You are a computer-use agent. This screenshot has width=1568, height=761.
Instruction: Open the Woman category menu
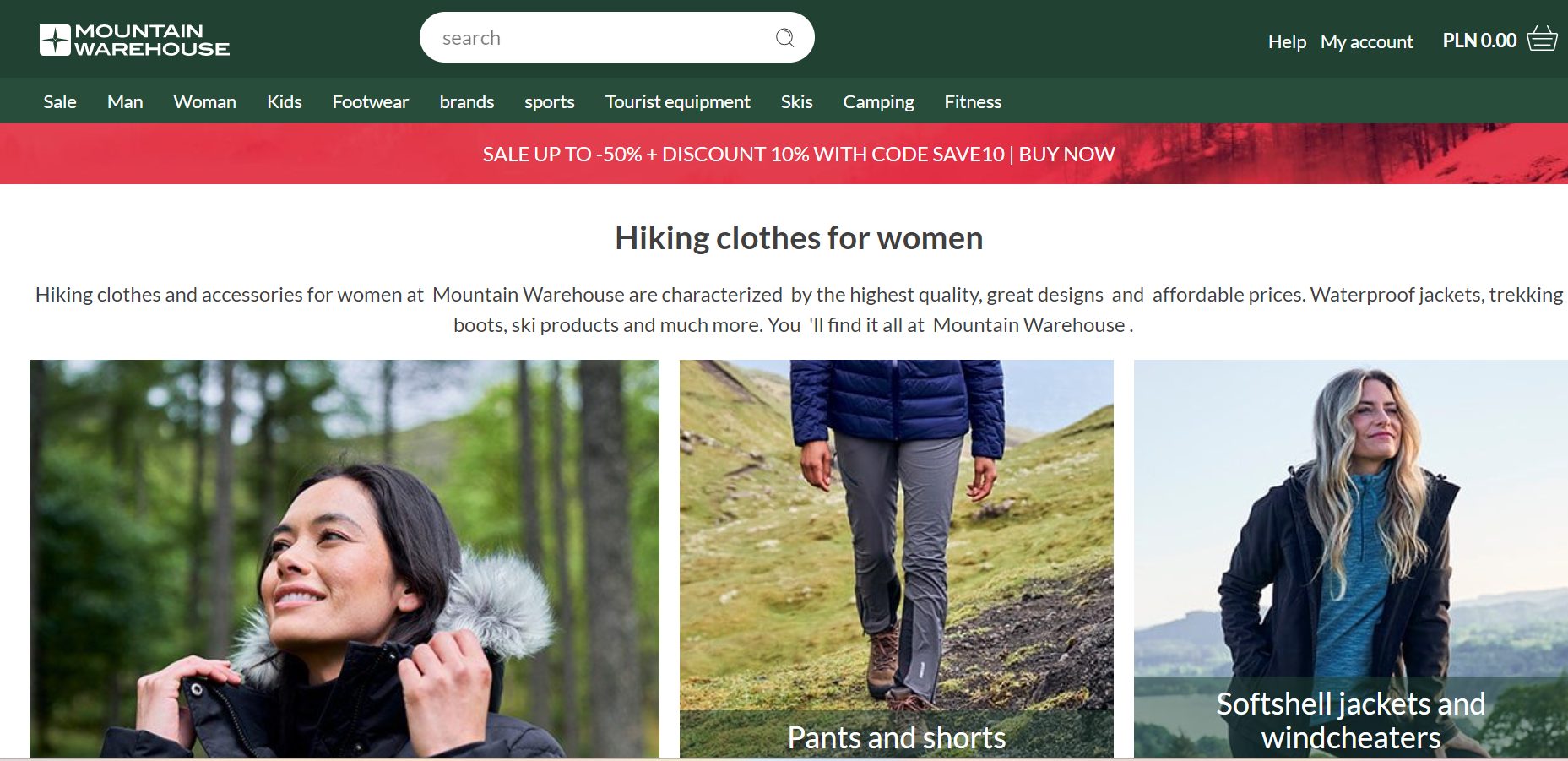[204, 102]
